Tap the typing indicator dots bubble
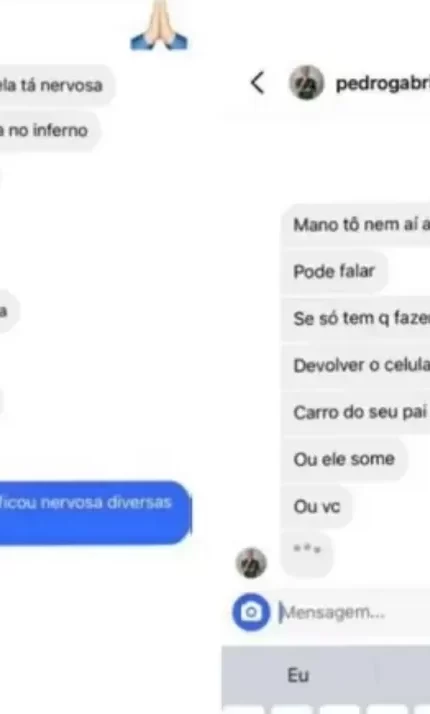The image size is (430, 714). (x=307, y=553)
